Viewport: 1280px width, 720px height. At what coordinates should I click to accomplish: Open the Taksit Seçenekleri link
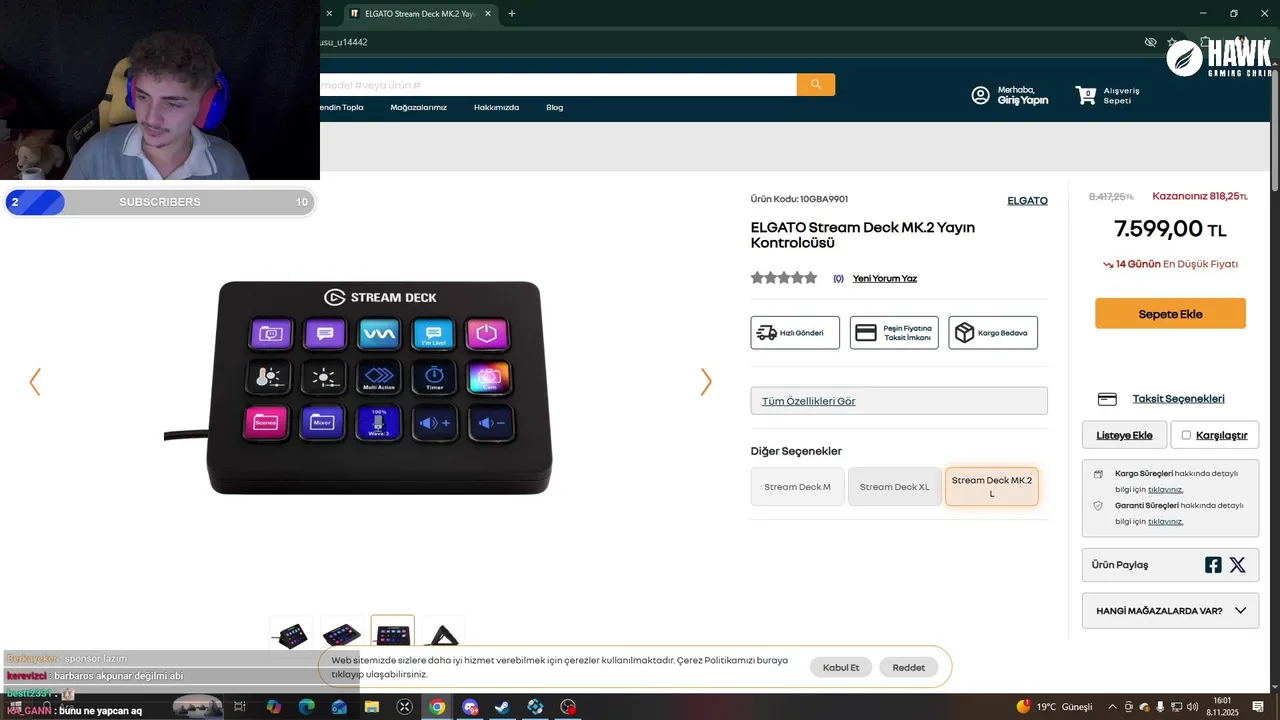[x=1178, y=399]
